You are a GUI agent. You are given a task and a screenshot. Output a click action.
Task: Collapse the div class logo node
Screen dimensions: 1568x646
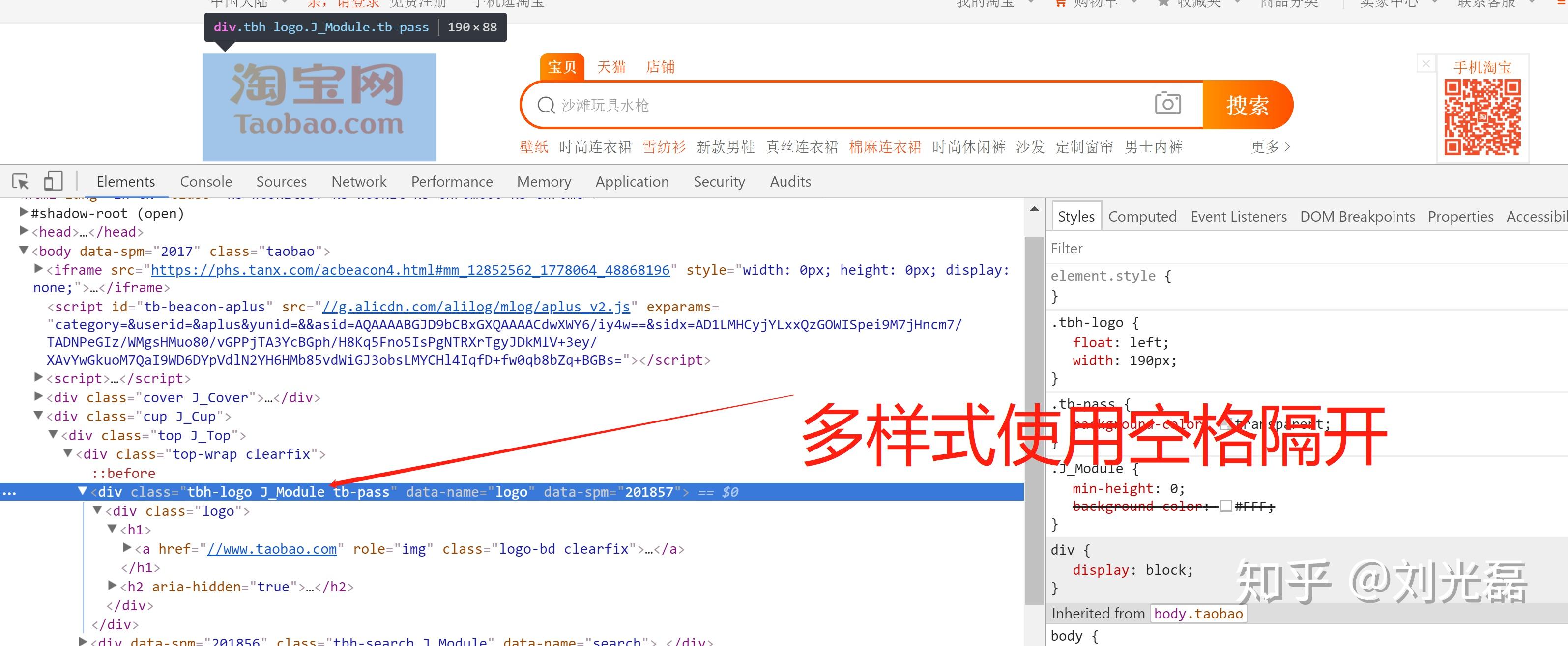pyautogui.click(x=97, y=510)
